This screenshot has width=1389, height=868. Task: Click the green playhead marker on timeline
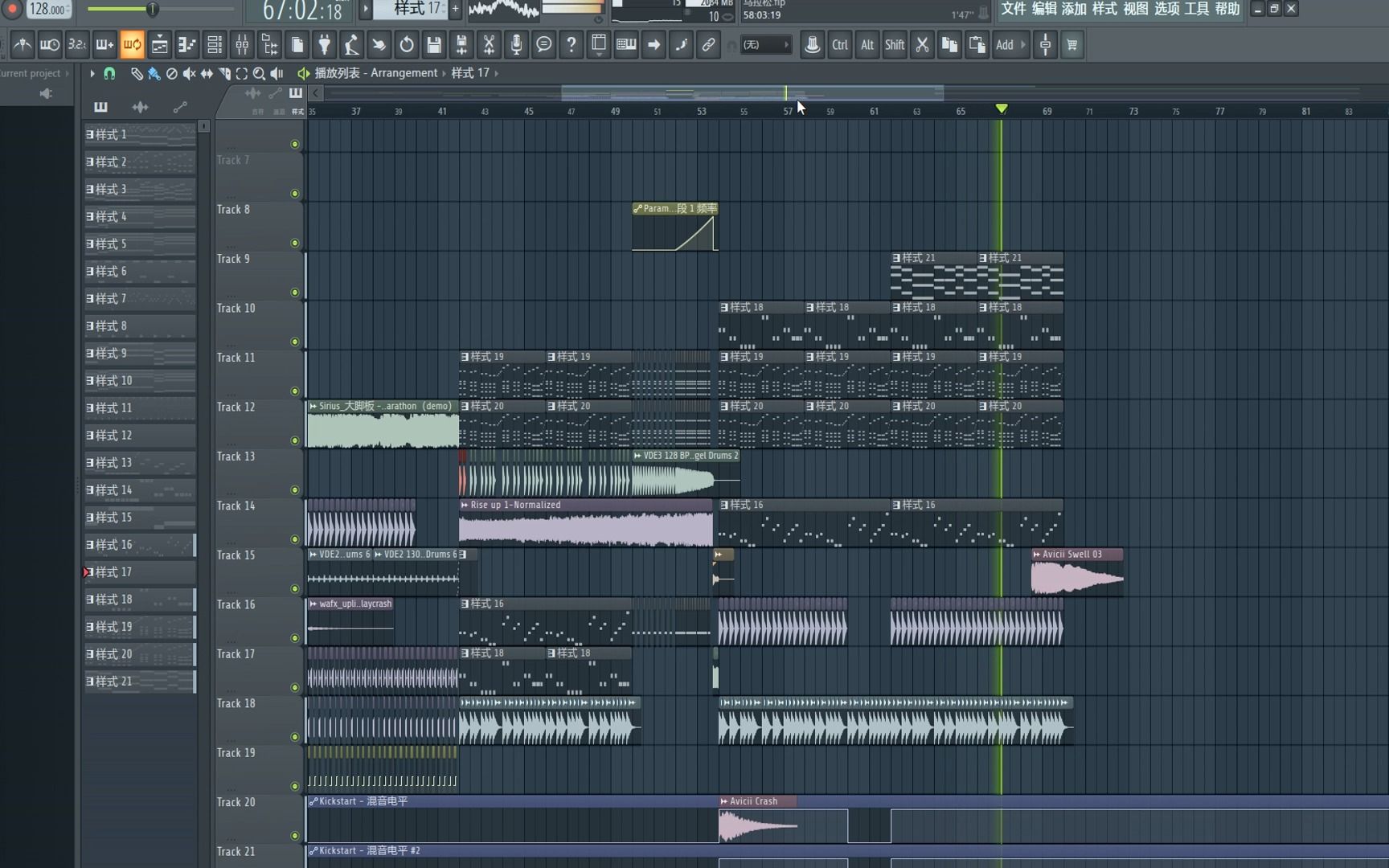[1002, 108]
